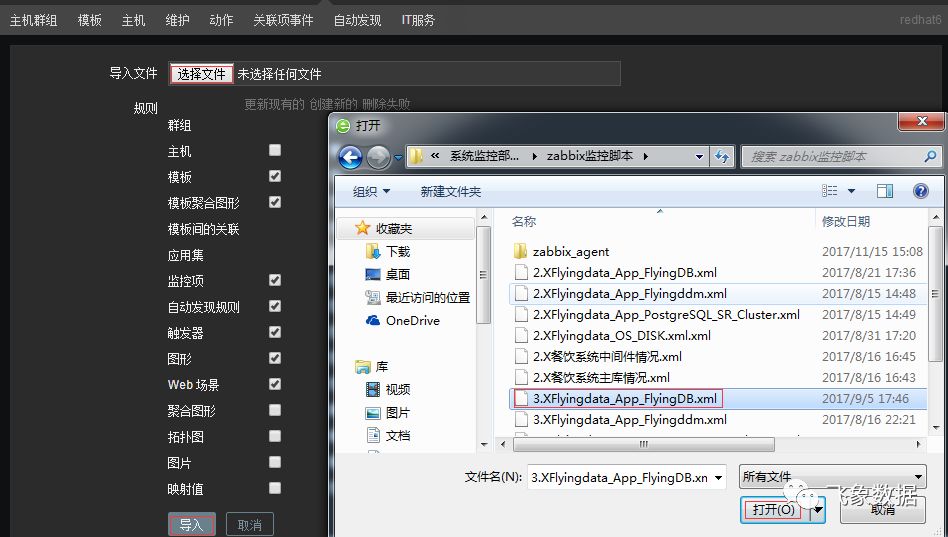Select file 3.XFlyingdata_App_FlyingDB.xml
This screenshot has width=948, height=537.
[617, 399]
